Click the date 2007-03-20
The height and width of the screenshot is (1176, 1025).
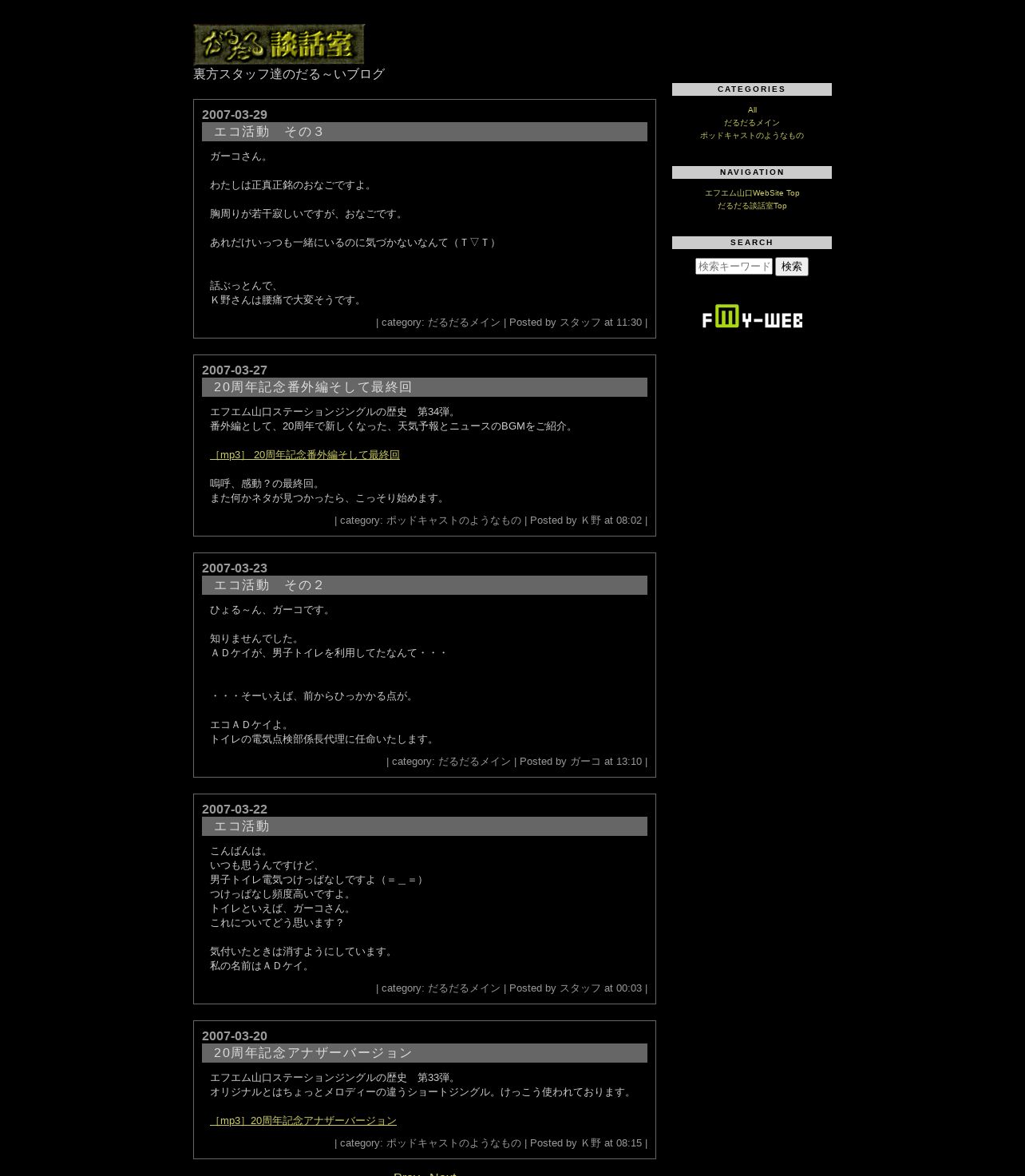235,1036
